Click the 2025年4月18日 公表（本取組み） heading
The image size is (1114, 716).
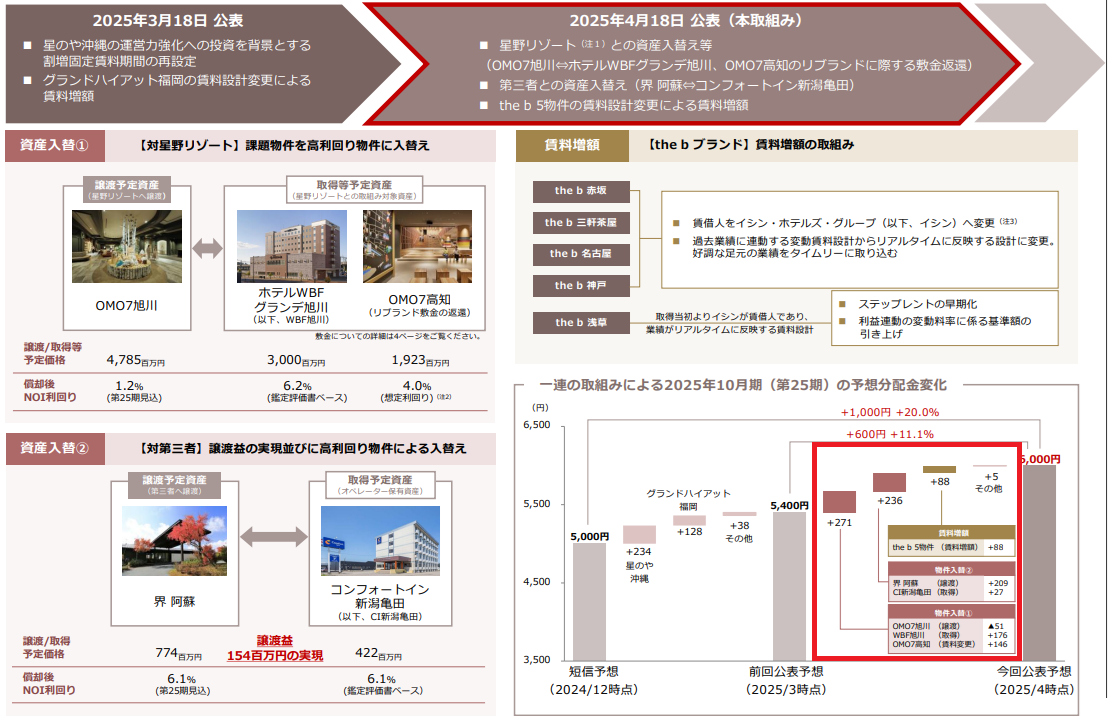point(686,21)
